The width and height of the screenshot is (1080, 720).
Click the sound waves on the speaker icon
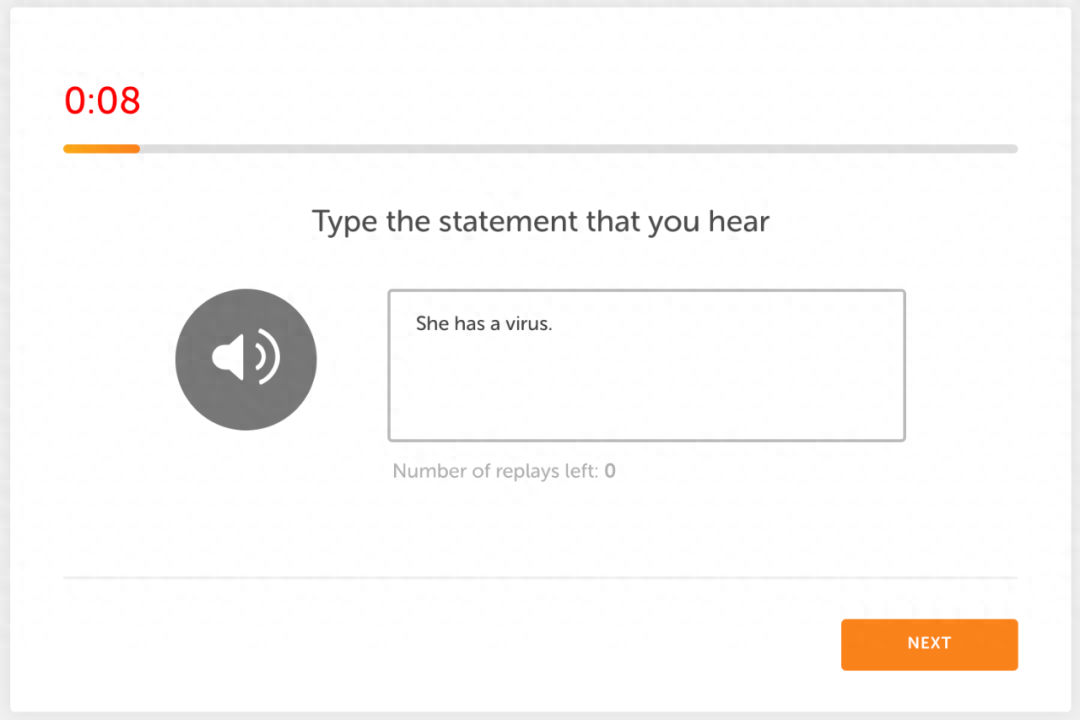tap(267, 357)
